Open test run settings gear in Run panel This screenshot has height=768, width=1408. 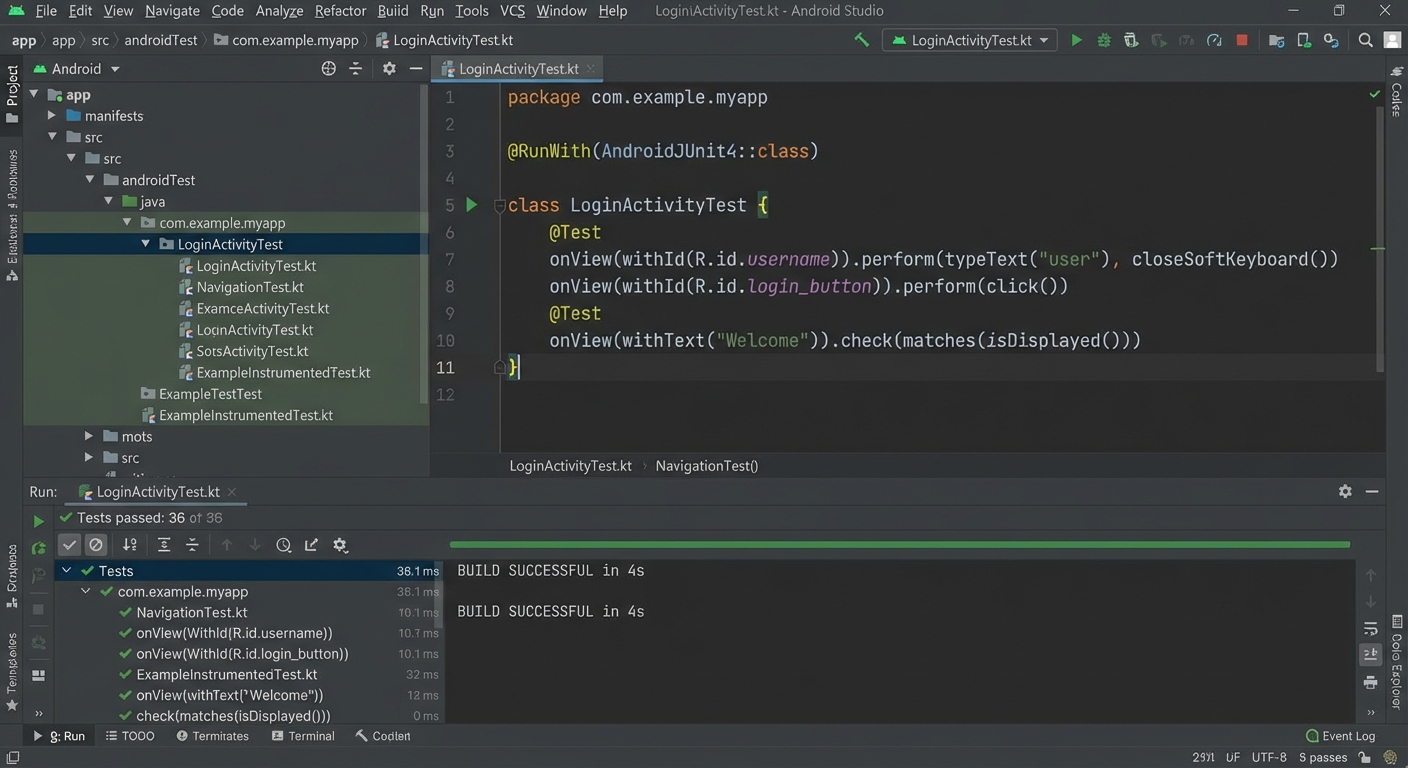[340, 544]
